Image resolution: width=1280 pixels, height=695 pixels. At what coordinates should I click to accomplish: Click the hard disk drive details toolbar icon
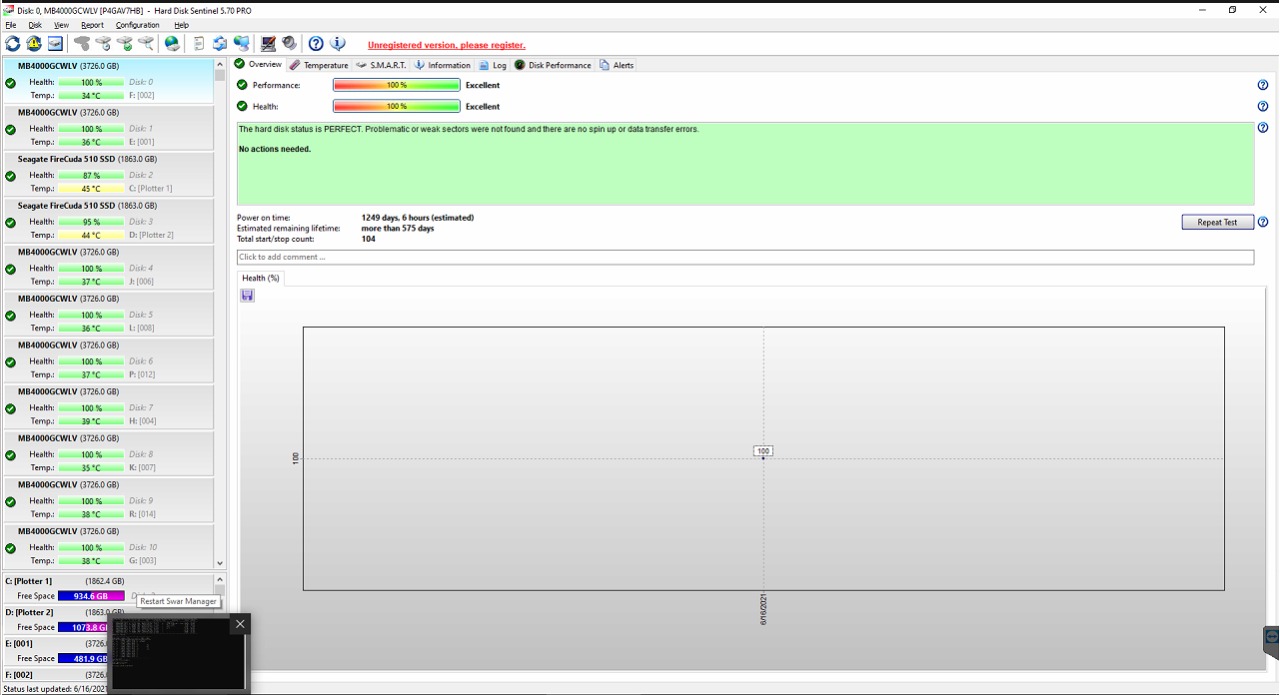tap(56, 44)
